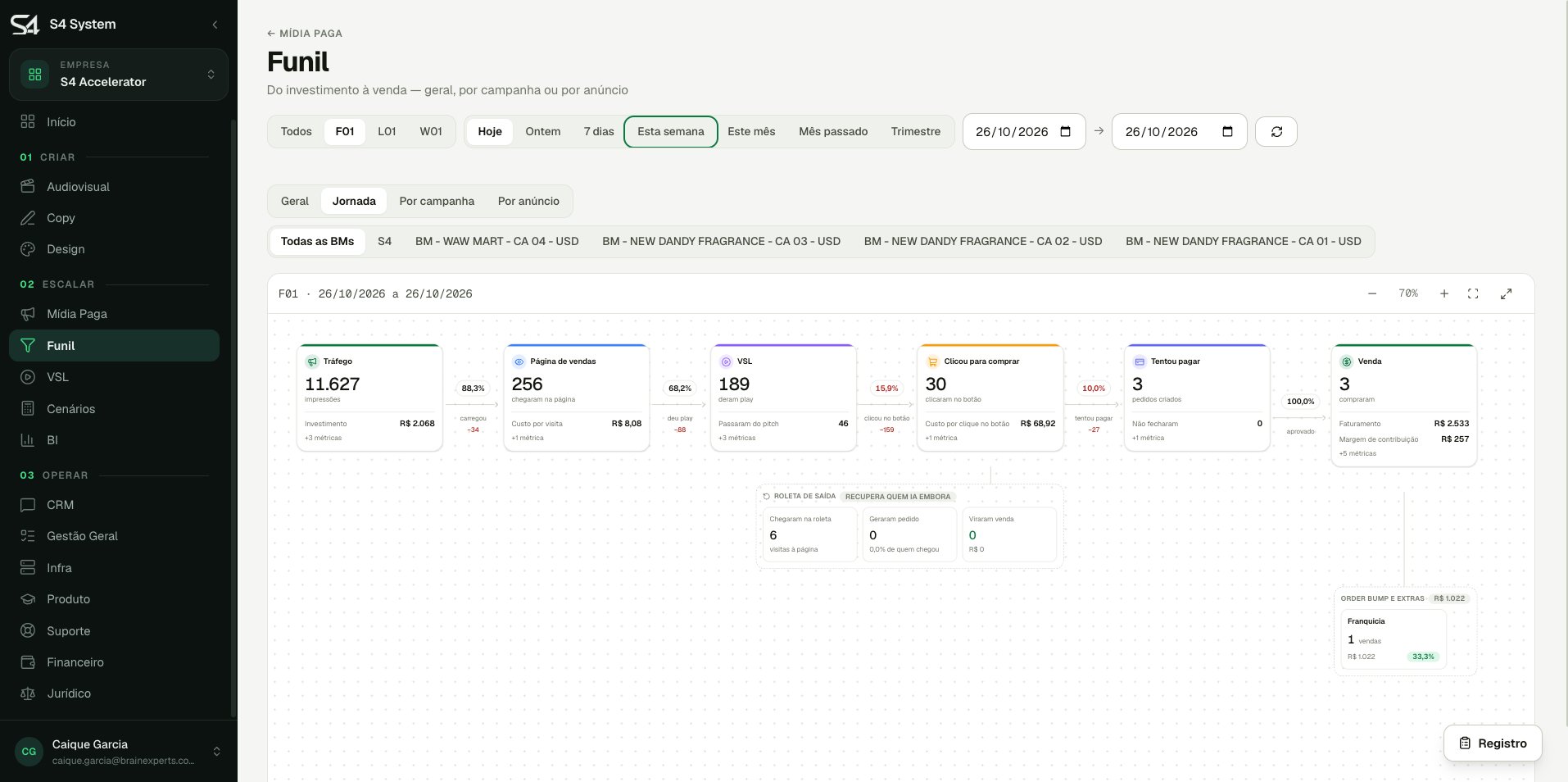1568x782 pixels.
Task: Expand +1 métrica on Clicou para comprar card
Action: [941, 438]
